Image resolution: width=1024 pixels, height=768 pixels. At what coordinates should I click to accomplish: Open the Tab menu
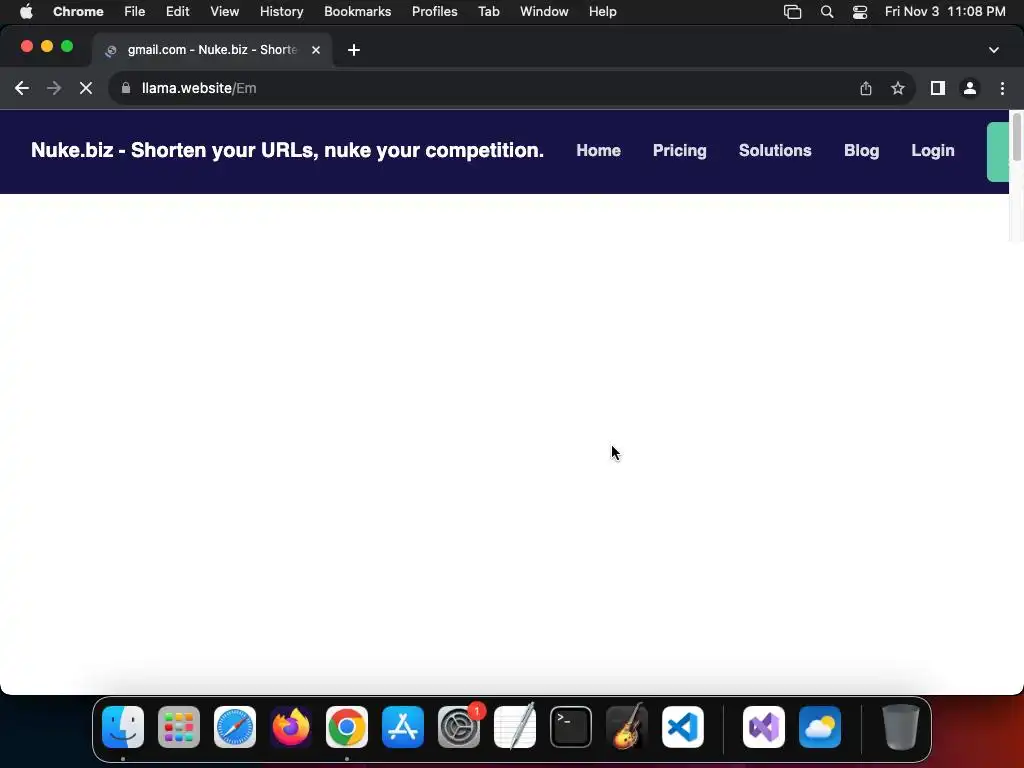tap(489, 12)
